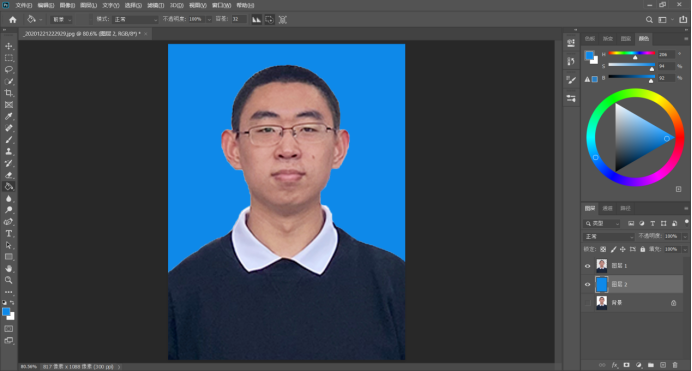Viewport: 692px width, 371px height.
Task: Open the File menu
Action: (24, 5)
